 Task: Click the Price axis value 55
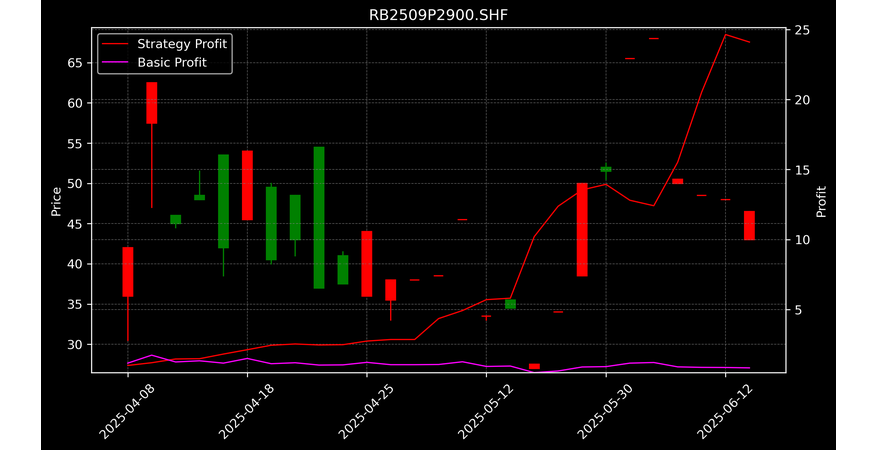75,144
